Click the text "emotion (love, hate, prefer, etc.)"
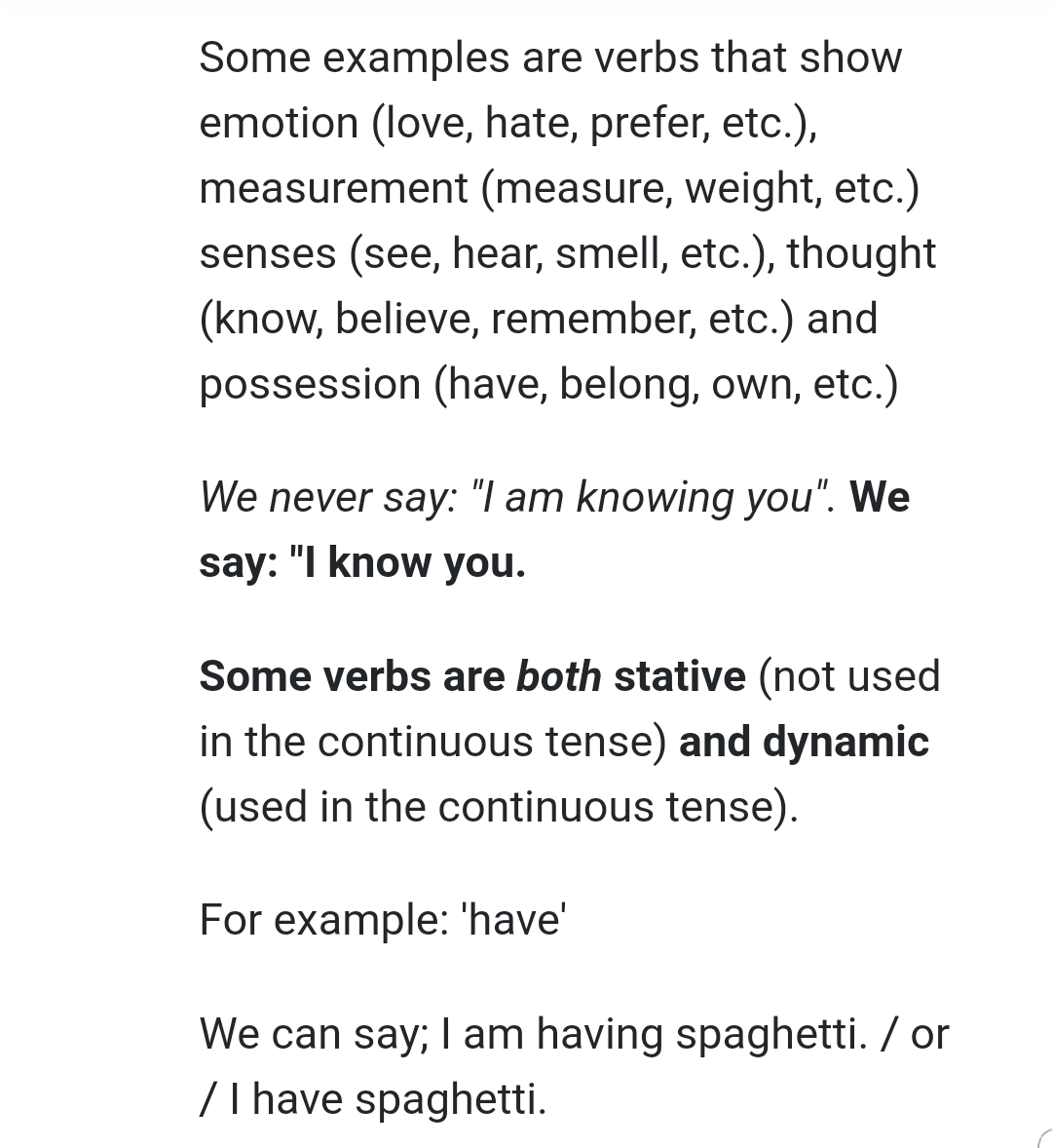 point(507,123)
